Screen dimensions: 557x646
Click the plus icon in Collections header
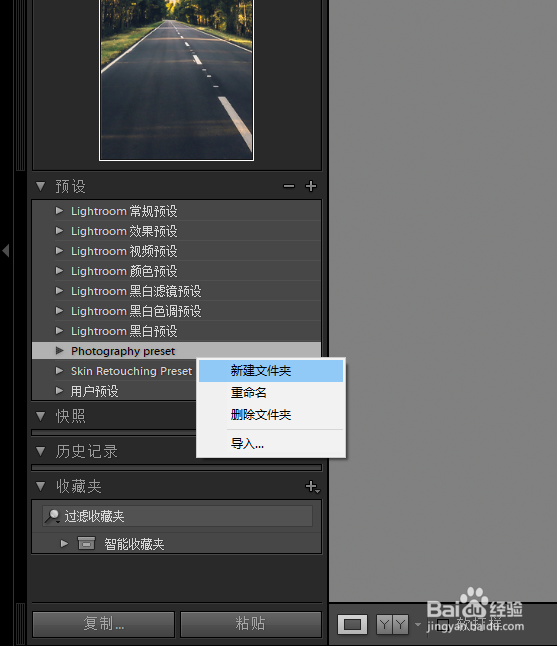[x=312, y=487]
